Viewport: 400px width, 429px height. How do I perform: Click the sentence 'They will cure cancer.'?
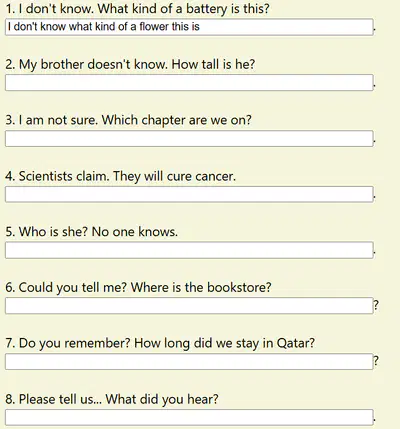(x=174, y=176)
